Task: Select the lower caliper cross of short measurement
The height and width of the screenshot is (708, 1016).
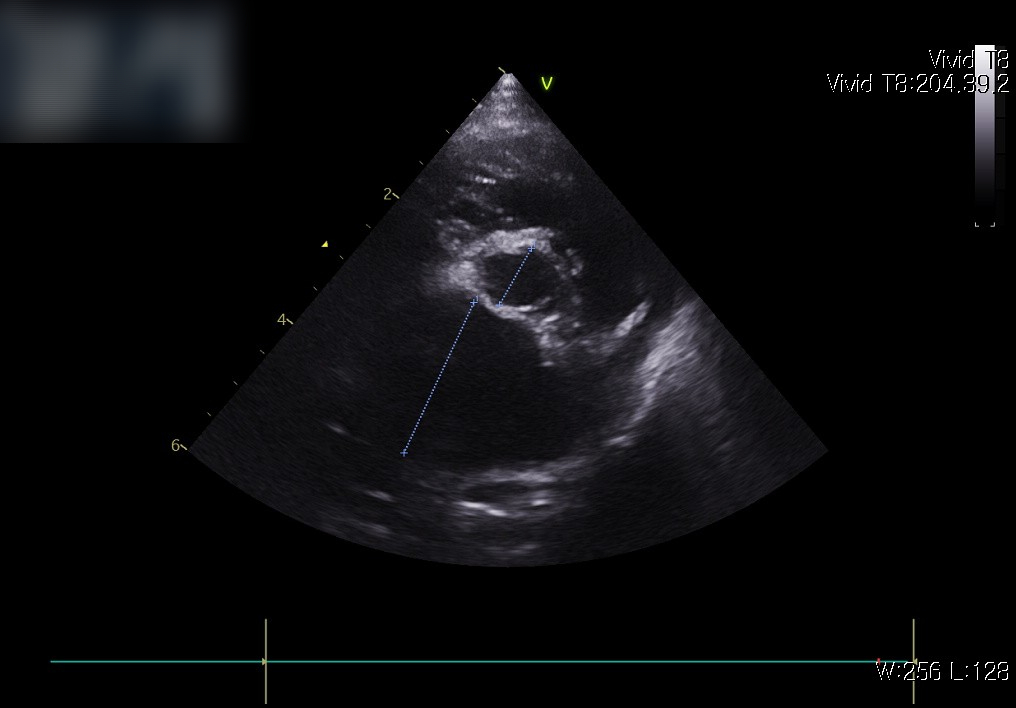Action: tap(499, 304)
